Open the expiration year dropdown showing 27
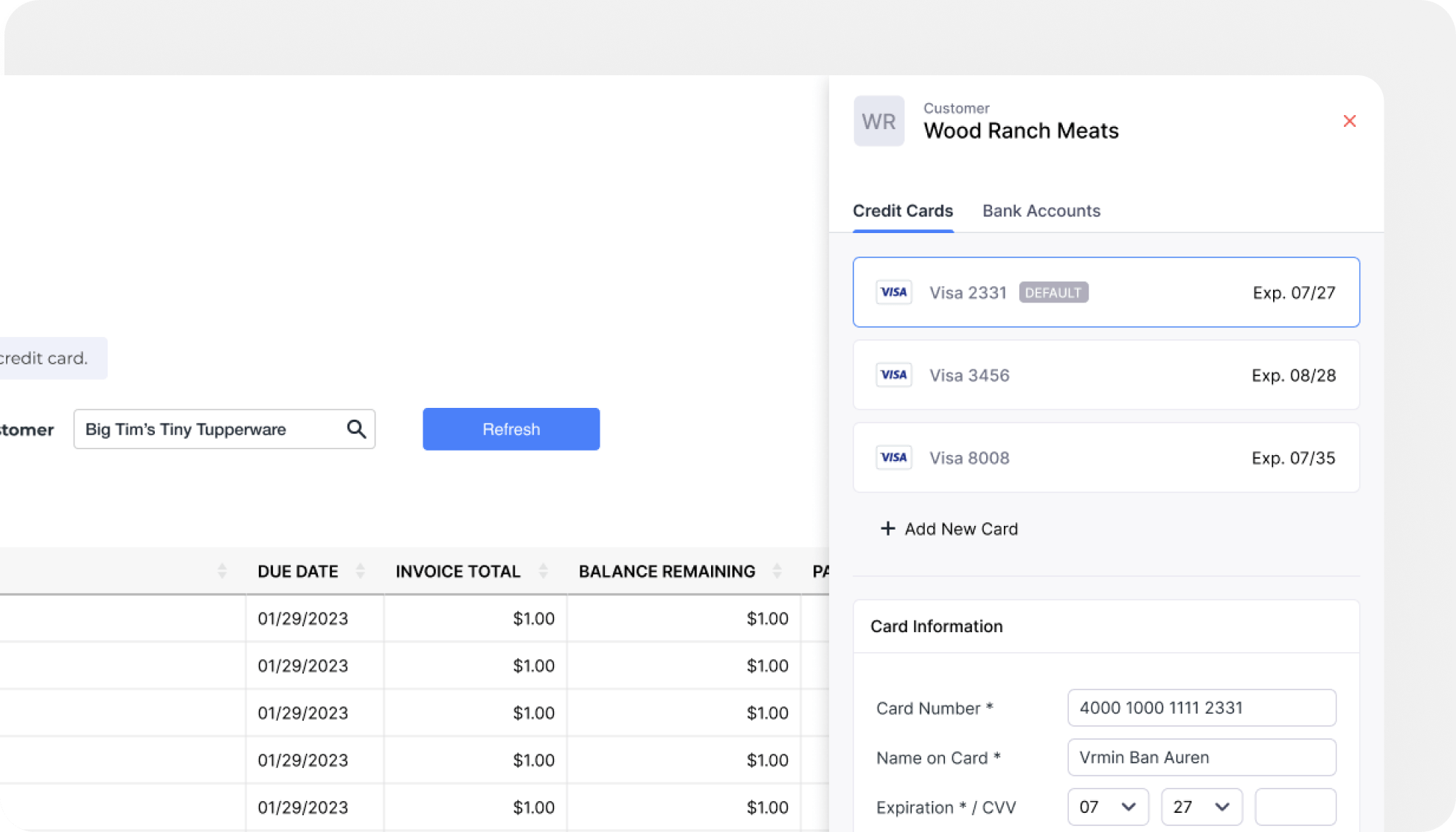The image size is (1456, 832). tap(1201, 807)
